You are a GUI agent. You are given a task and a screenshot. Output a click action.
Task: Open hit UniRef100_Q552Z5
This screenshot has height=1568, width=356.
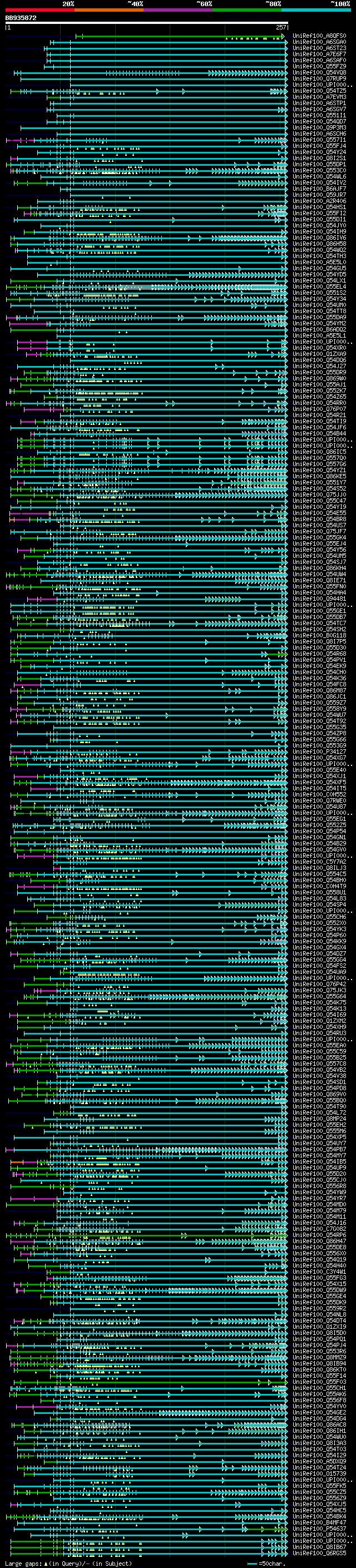coord(319,825)
